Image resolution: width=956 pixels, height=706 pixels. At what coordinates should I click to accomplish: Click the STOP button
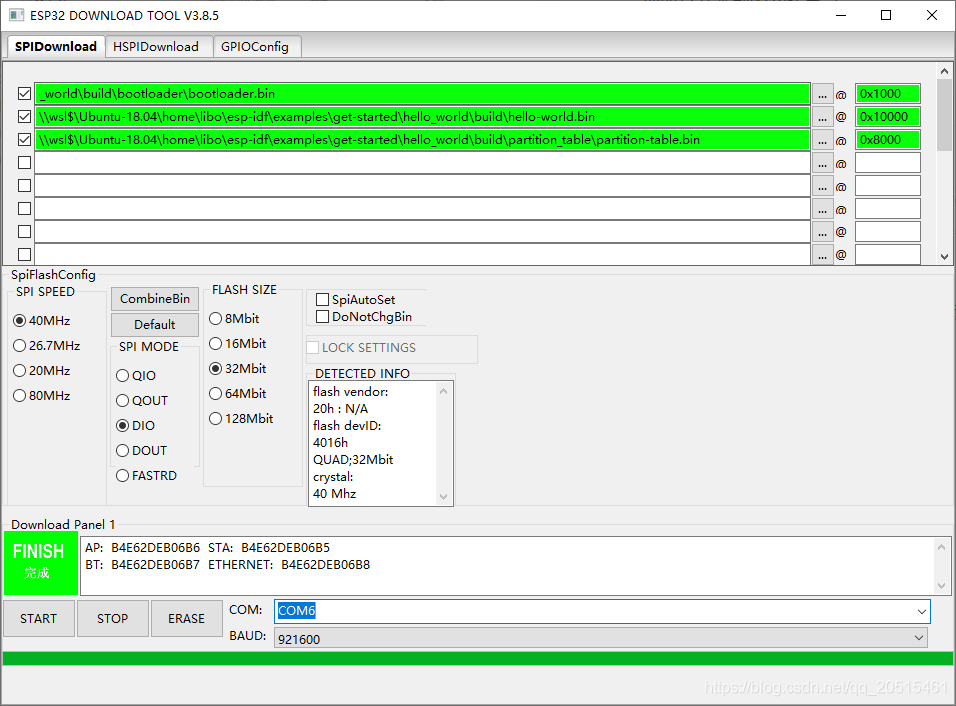point(113,619)
